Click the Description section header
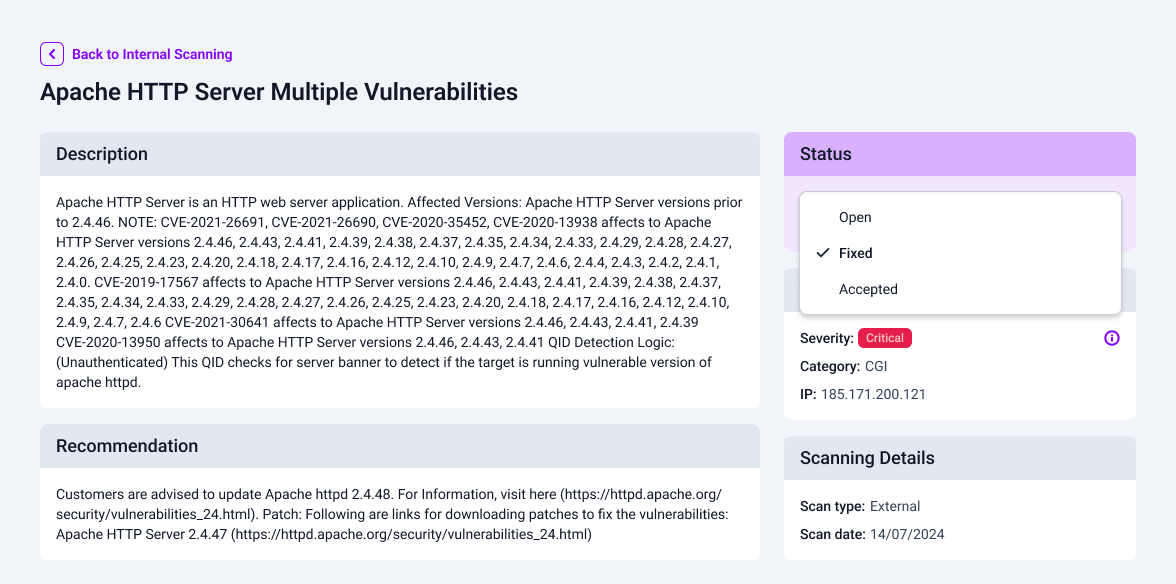Viewport: 1176px width, 584px height. coord(400,154)
